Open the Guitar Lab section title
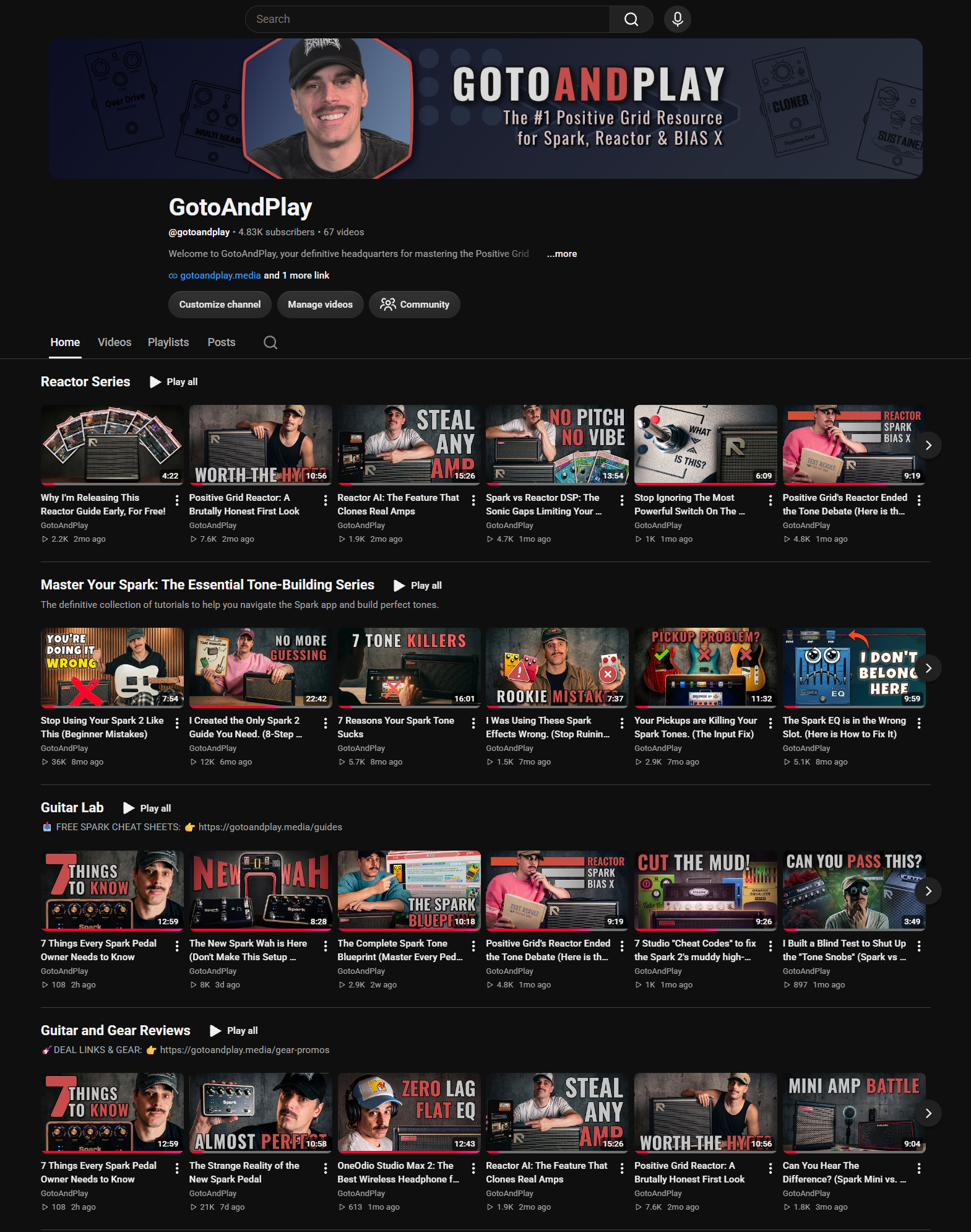This screenshot has height=1232, width=971. click(72, 808)
